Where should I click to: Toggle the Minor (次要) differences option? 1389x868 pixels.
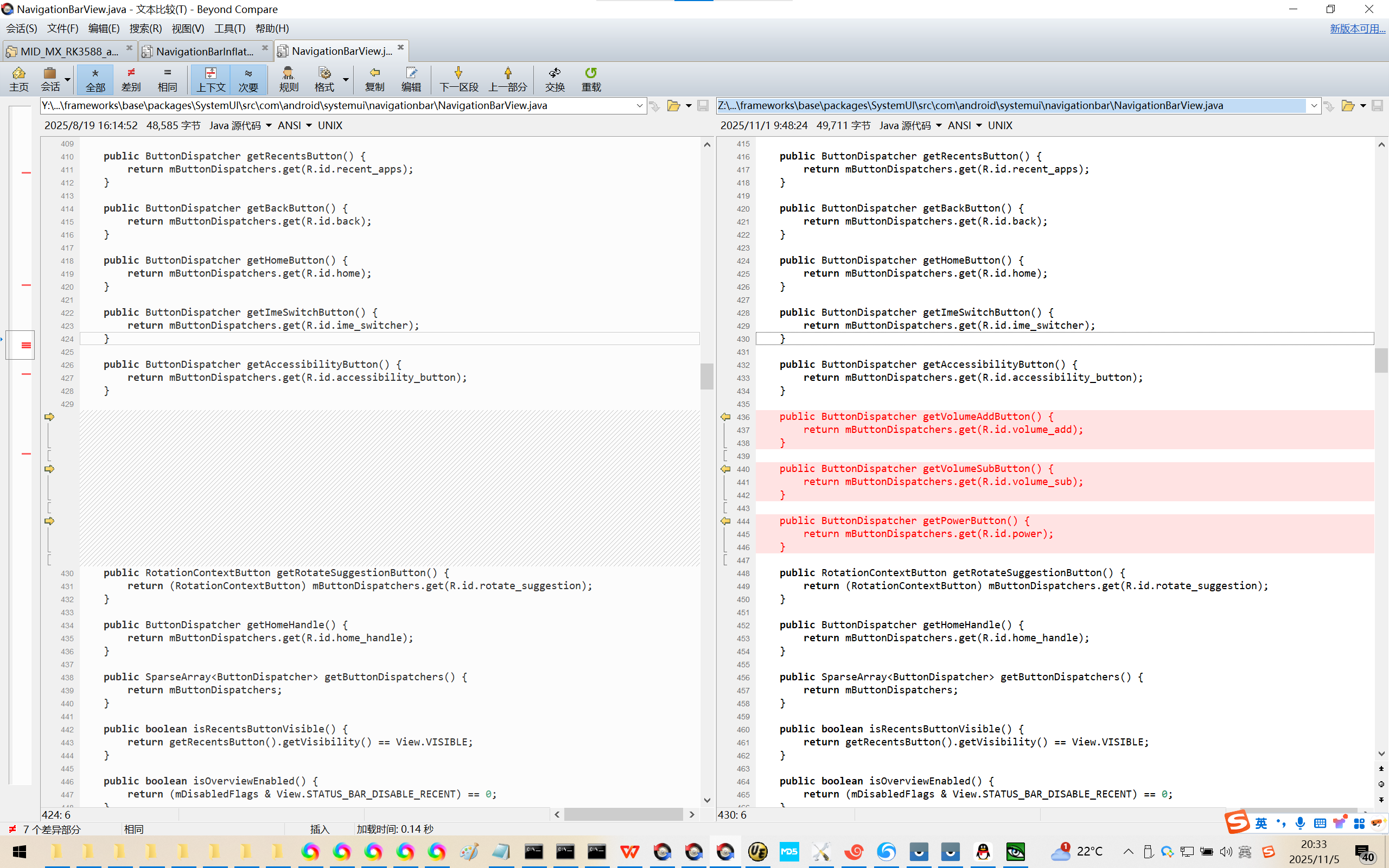click(x=248, y=79)
